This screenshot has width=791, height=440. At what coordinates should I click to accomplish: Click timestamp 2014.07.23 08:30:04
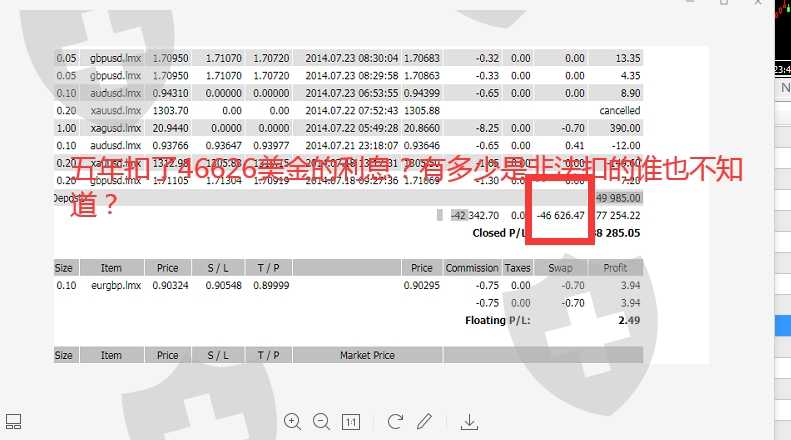click(x=352, y=58)
